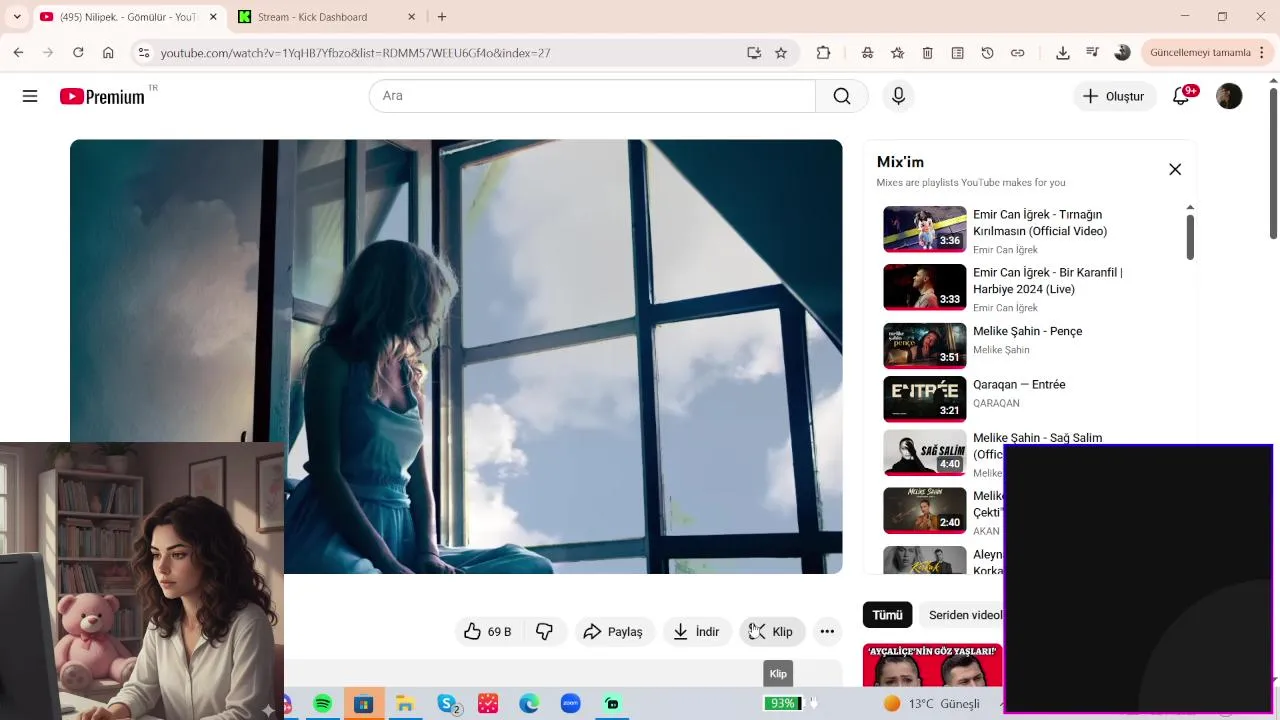Open Chrome three-dot menu beside update

pos(1264,53)
